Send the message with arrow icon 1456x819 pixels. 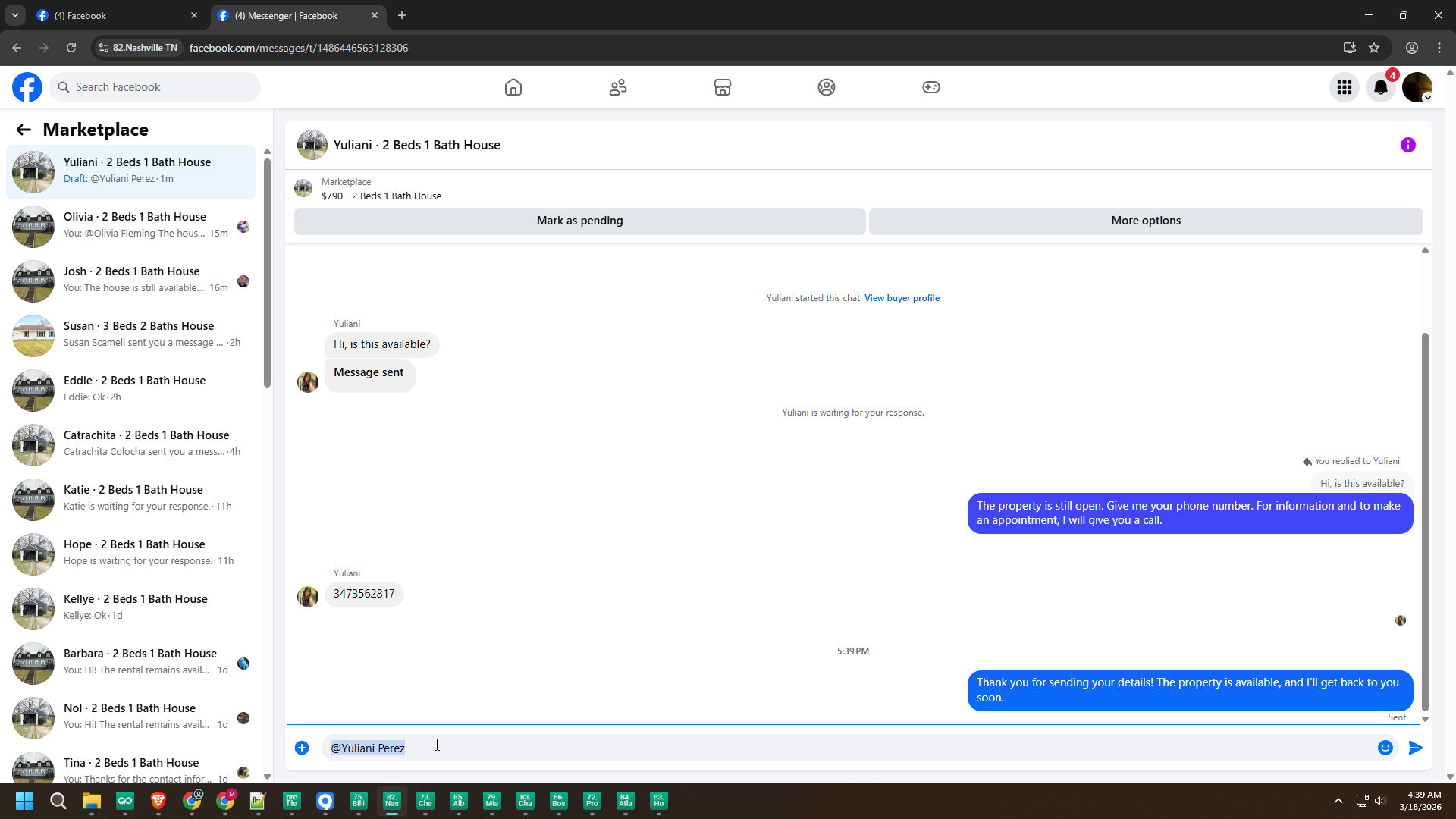point(1416,748)
